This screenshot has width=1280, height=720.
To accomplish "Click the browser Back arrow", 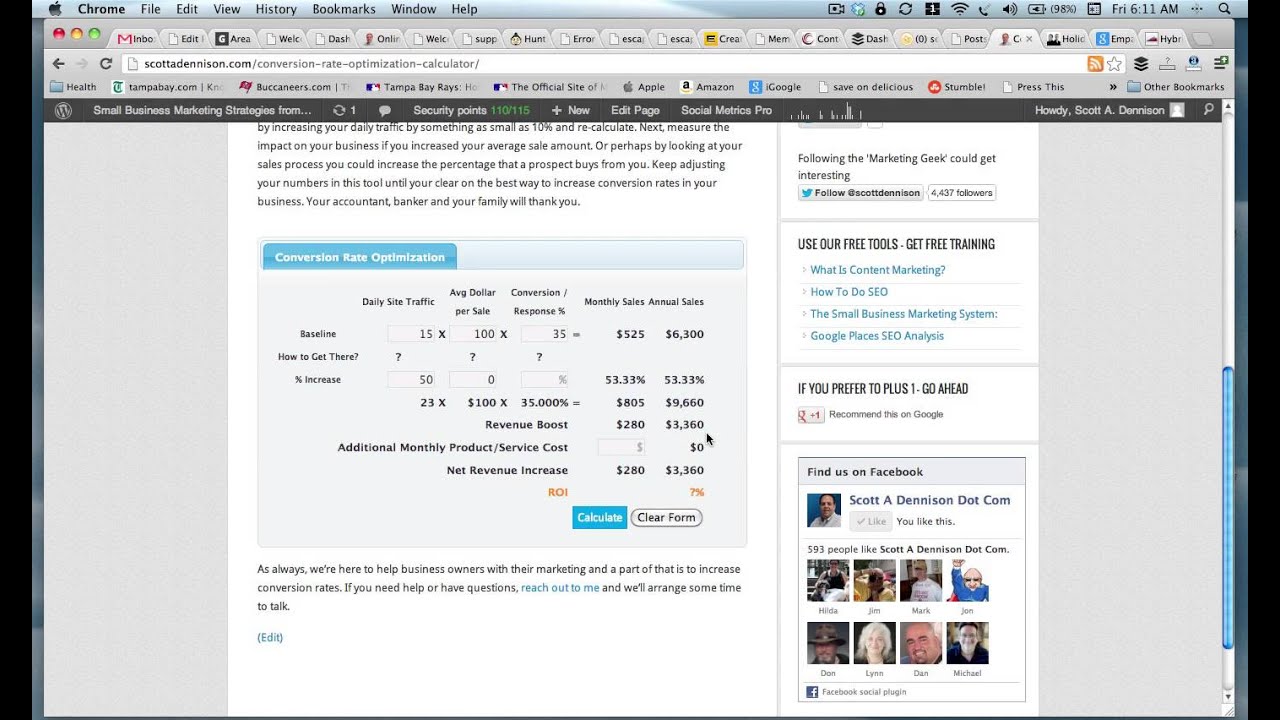I will click(58, 63).
